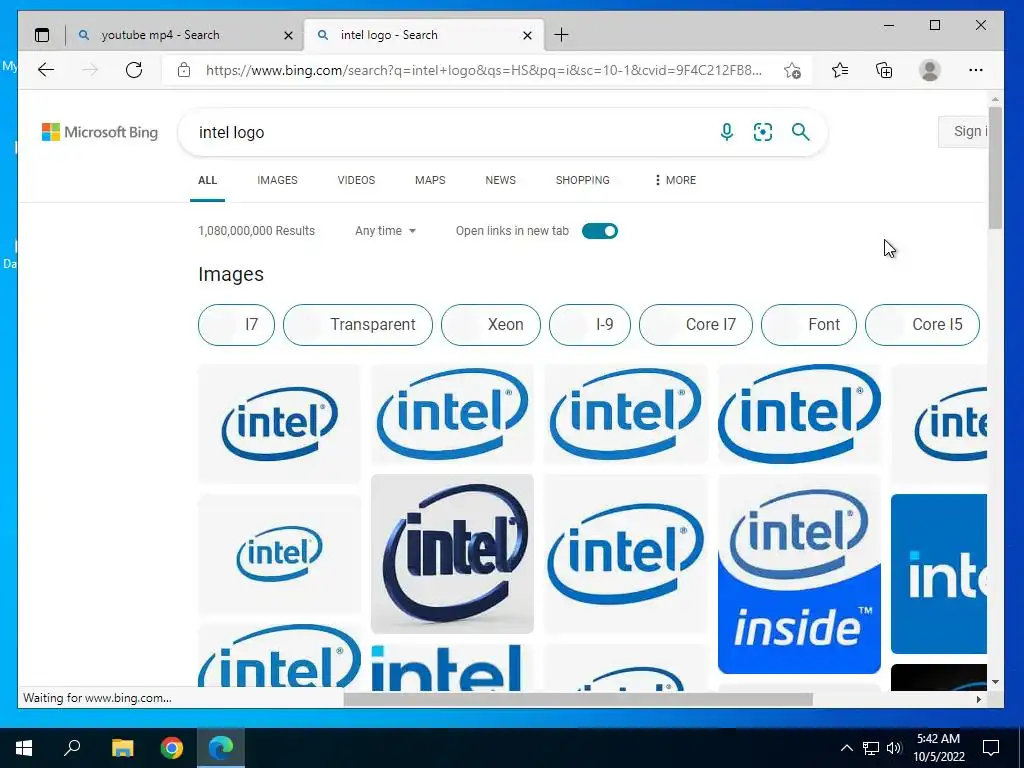Open the first Intel logo thumbnail

coord(279,424)
